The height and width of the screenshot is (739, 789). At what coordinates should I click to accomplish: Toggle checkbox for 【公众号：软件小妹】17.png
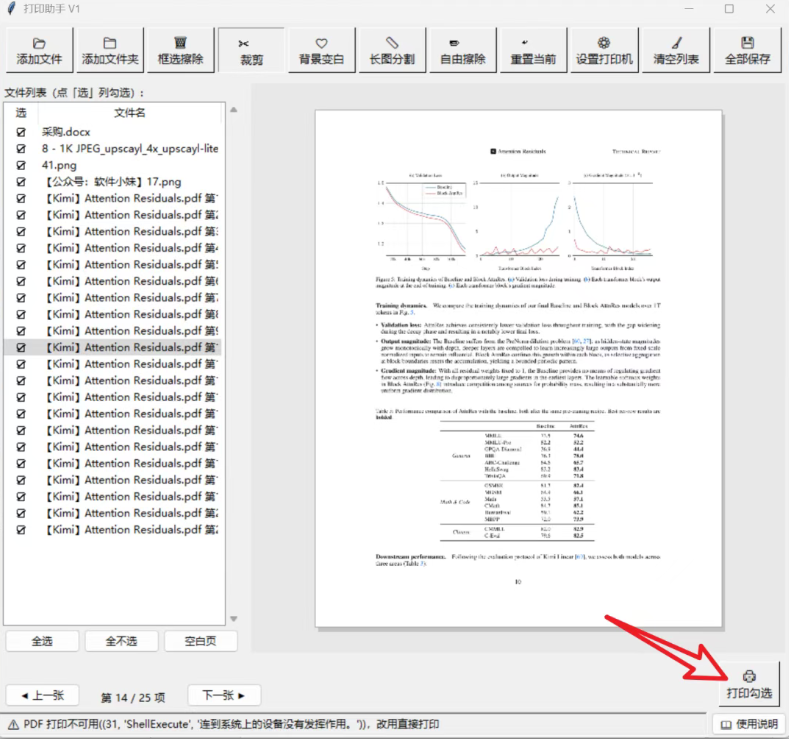21,182
